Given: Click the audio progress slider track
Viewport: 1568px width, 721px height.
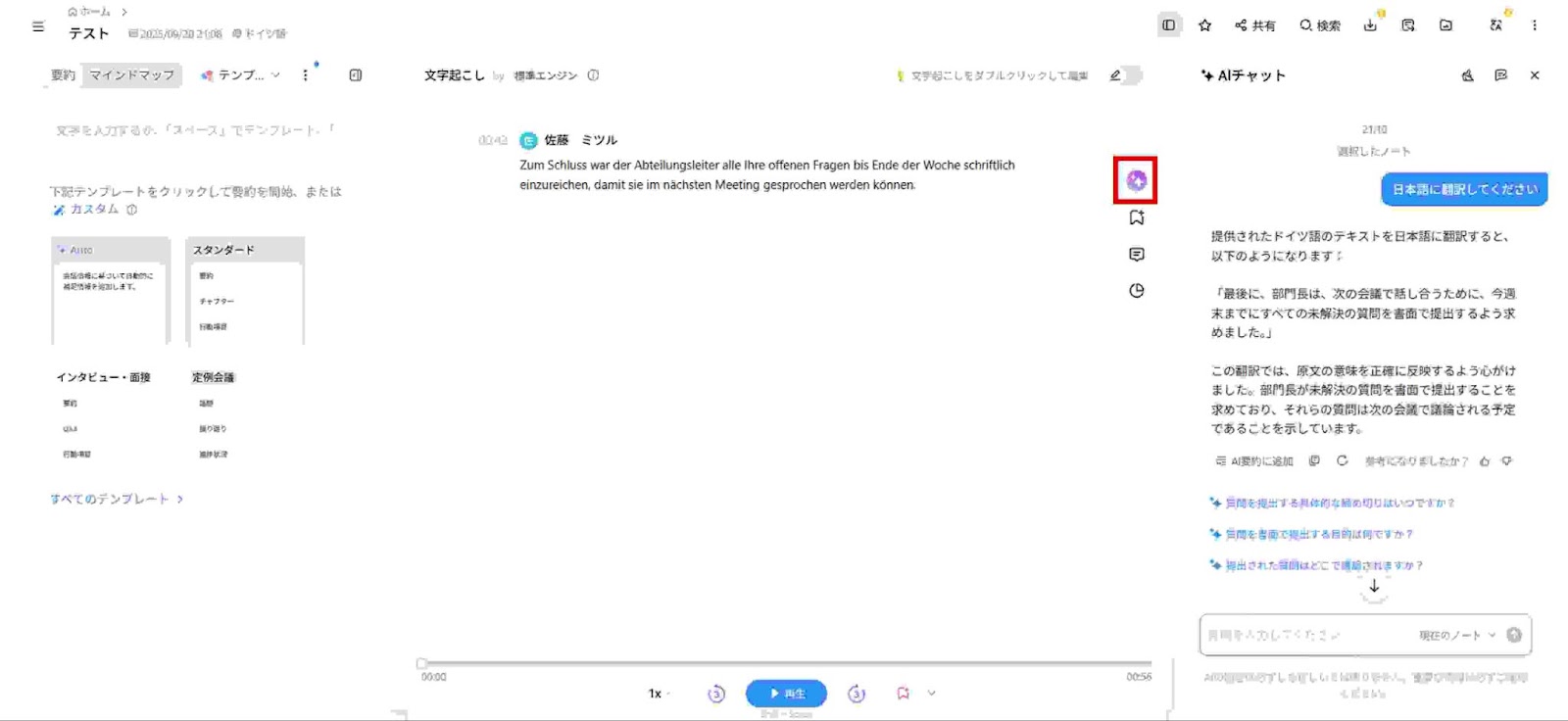Looking at the screenshot, I should tap(784, 664).
